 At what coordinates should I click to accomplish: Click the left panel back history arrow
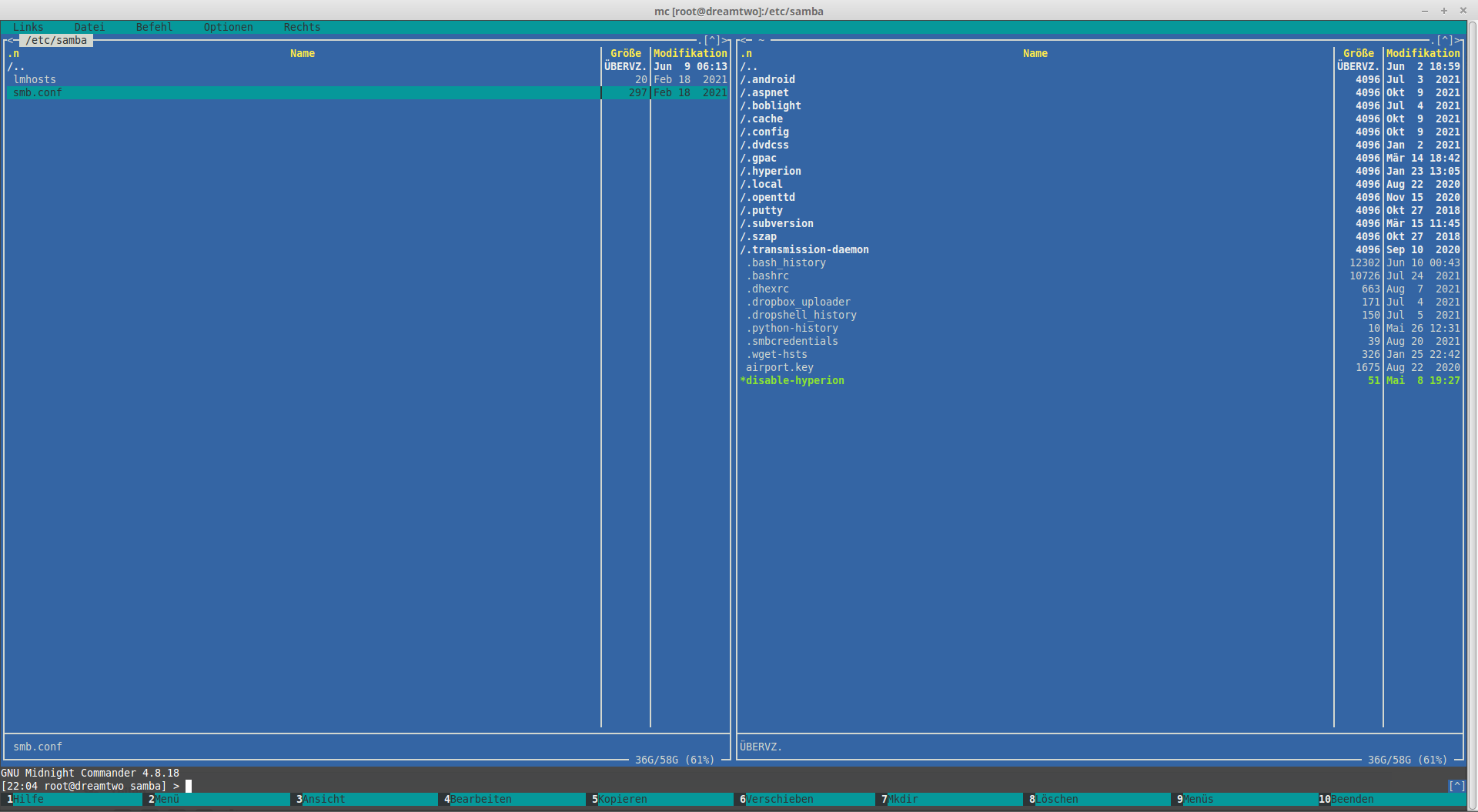click(8, 40)
